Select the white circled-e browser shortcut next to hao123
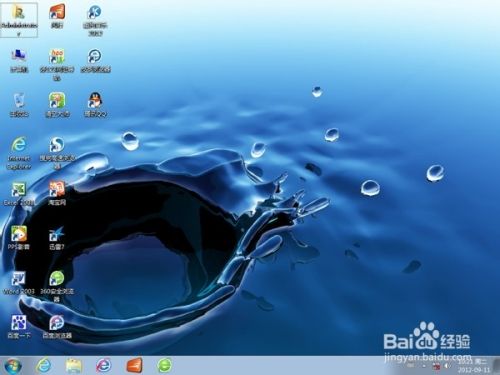This screenshot has height=375, width=500. pos(95,60)
